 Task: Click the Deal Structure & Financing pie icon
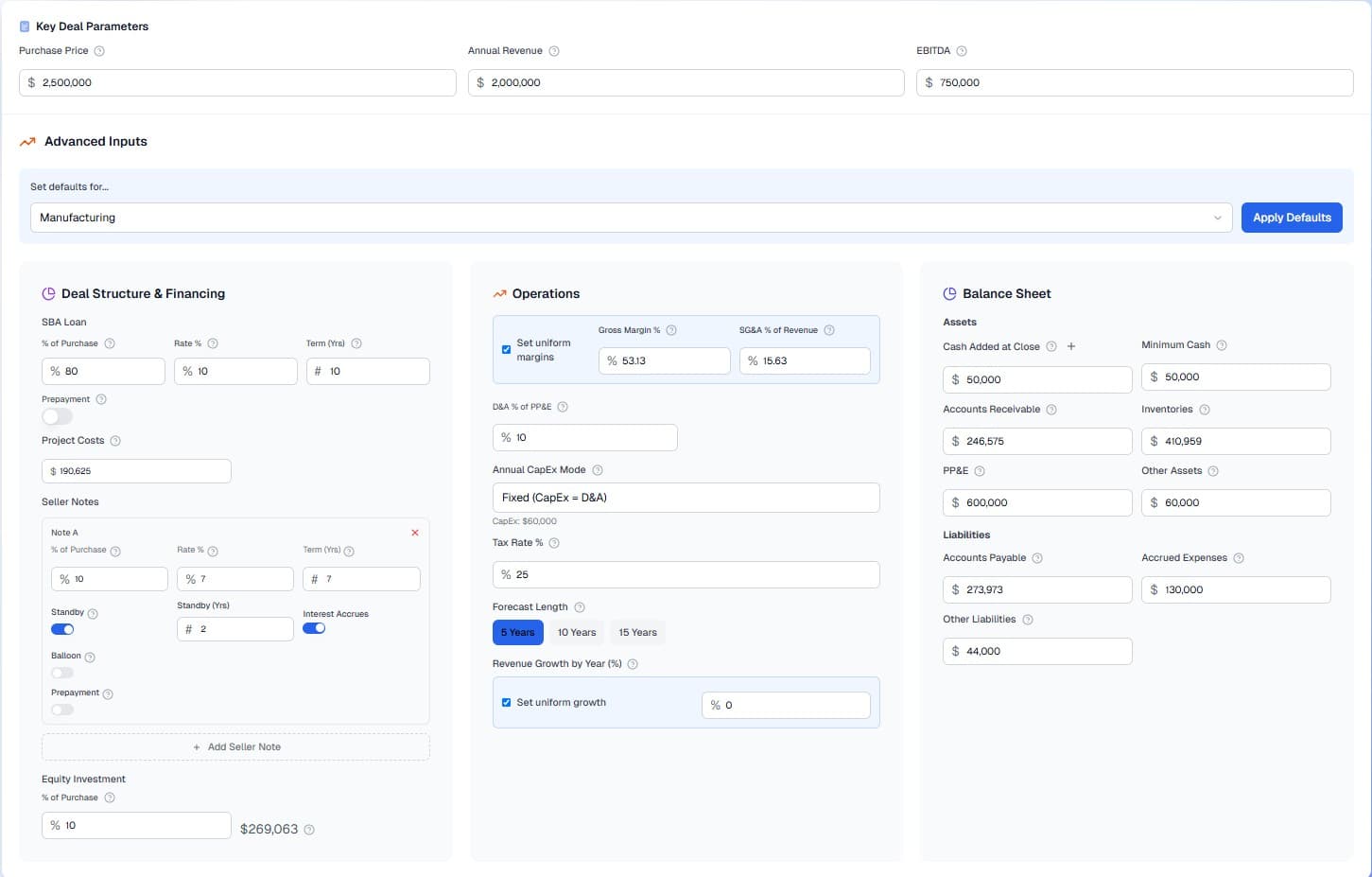point(47,293)
